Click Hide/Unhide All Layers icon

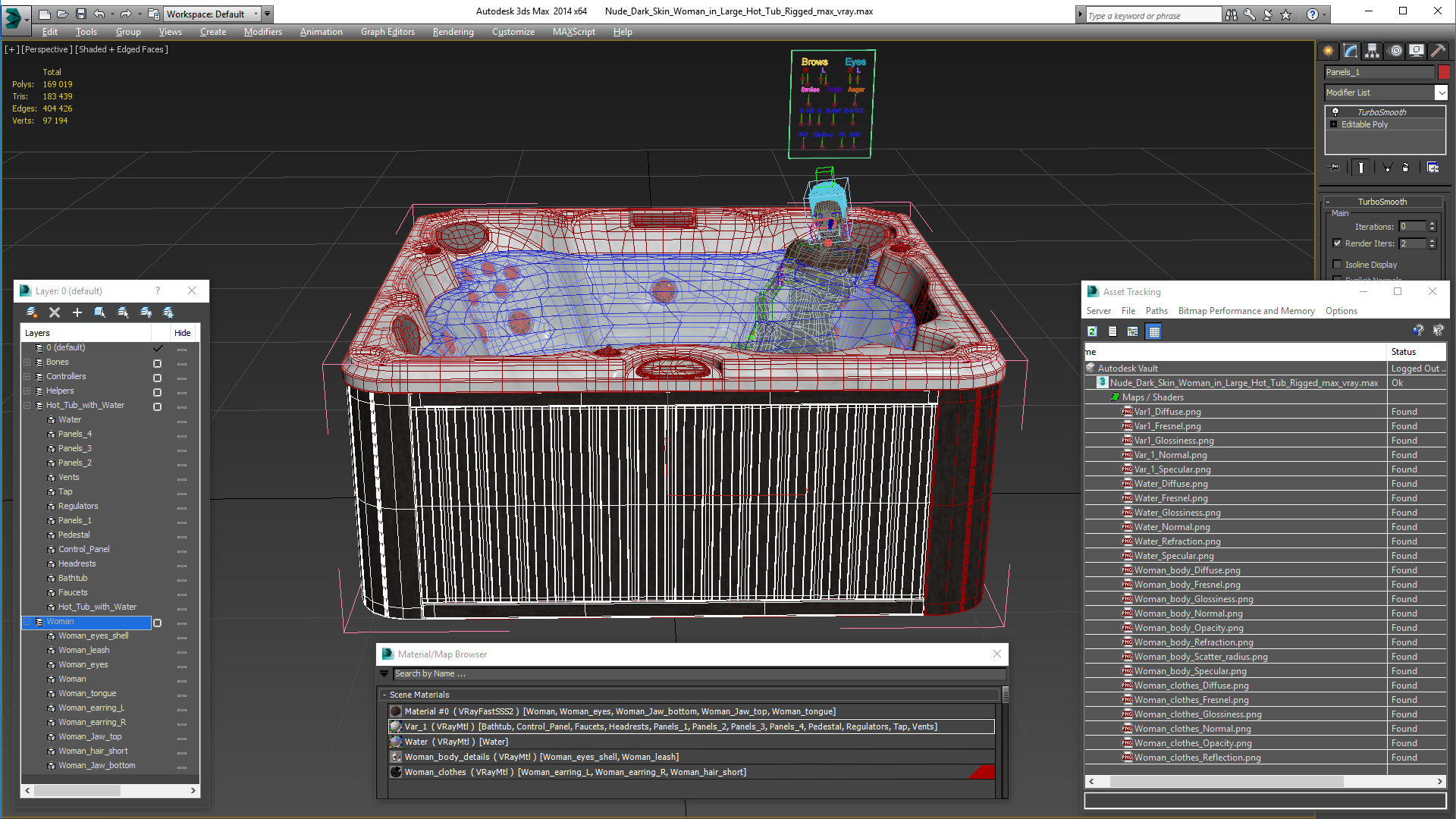point(146,312)
